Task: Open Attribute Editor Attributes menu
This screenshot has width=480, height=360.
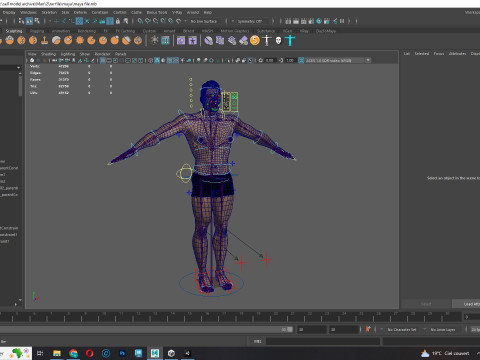Action: point(457,54)
